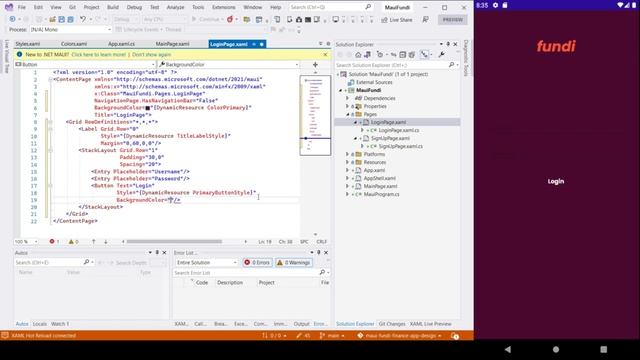Click Switch Views icon in Solution Explorer
The height and width of the screenshot is (360, 640).
(367, 55)
